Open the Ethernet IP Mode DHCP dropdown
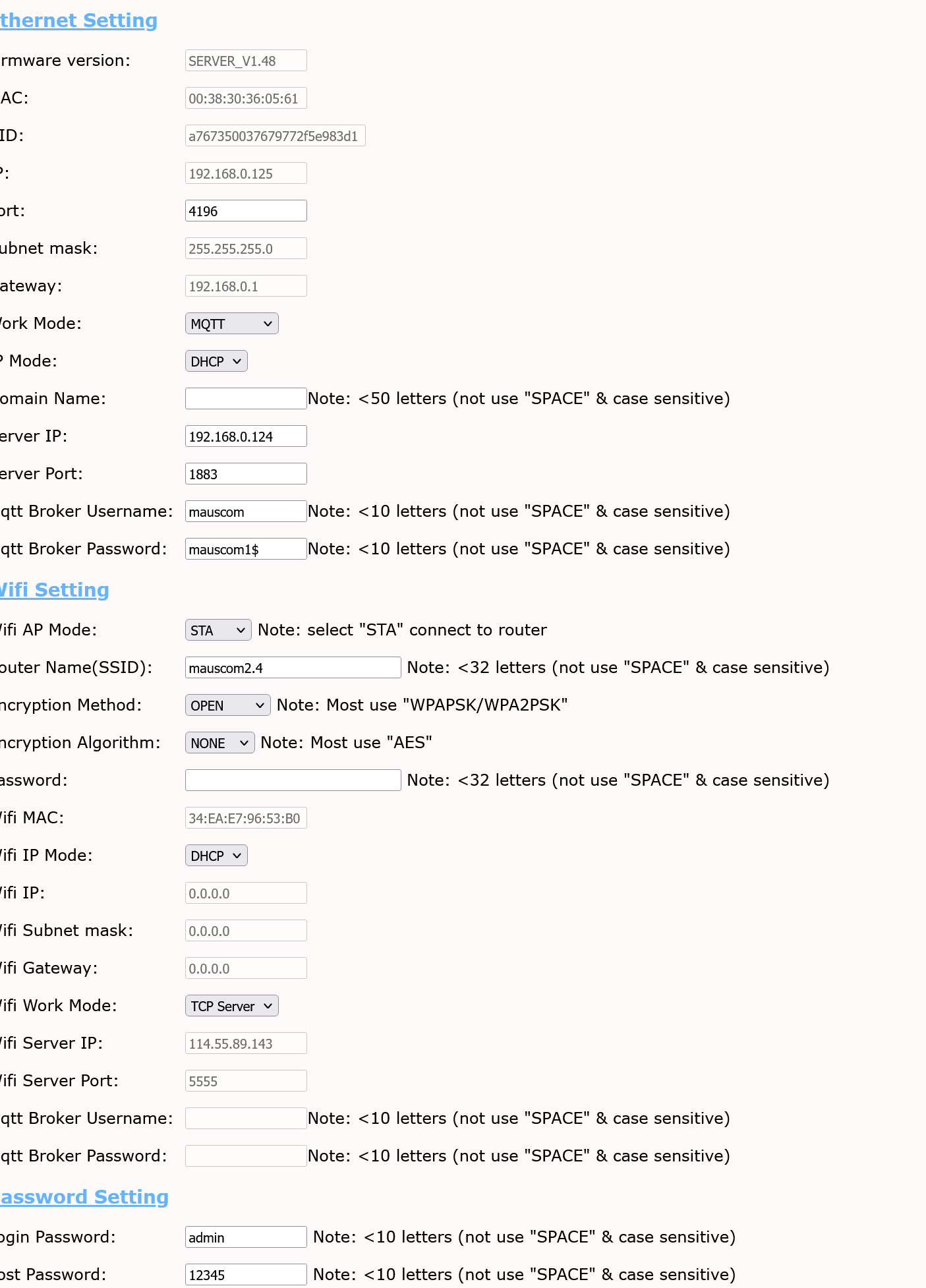Image resolution: width=926 pixels, height=1288 pixels. (x=216, y=361)
